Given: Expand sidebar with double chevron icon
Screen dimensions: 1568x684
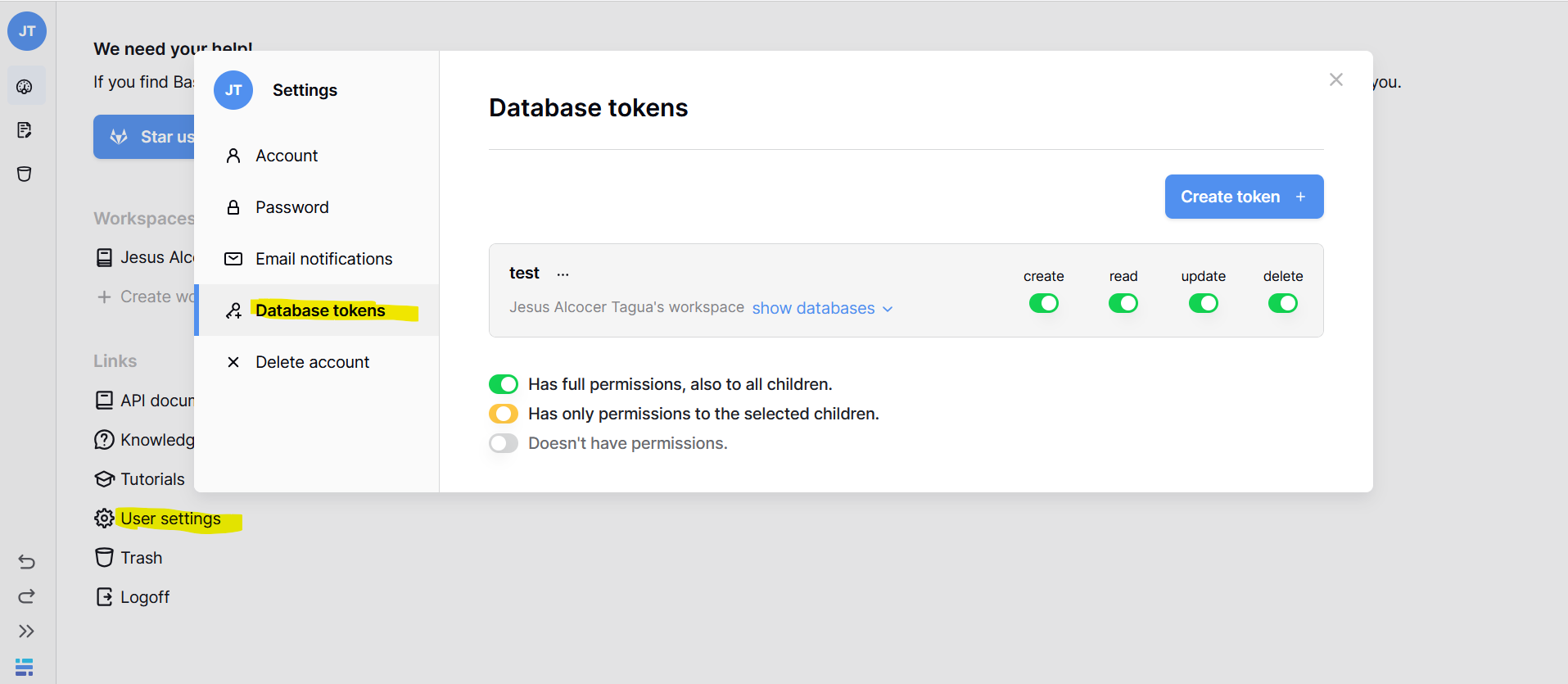Looking at the screenshot, I should [26, 631].
